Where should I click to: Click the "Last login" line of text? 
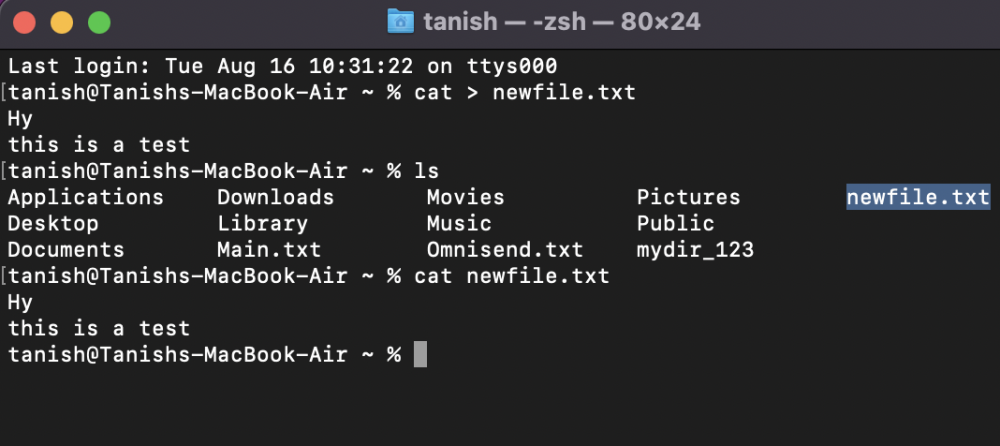click(281, 66)
